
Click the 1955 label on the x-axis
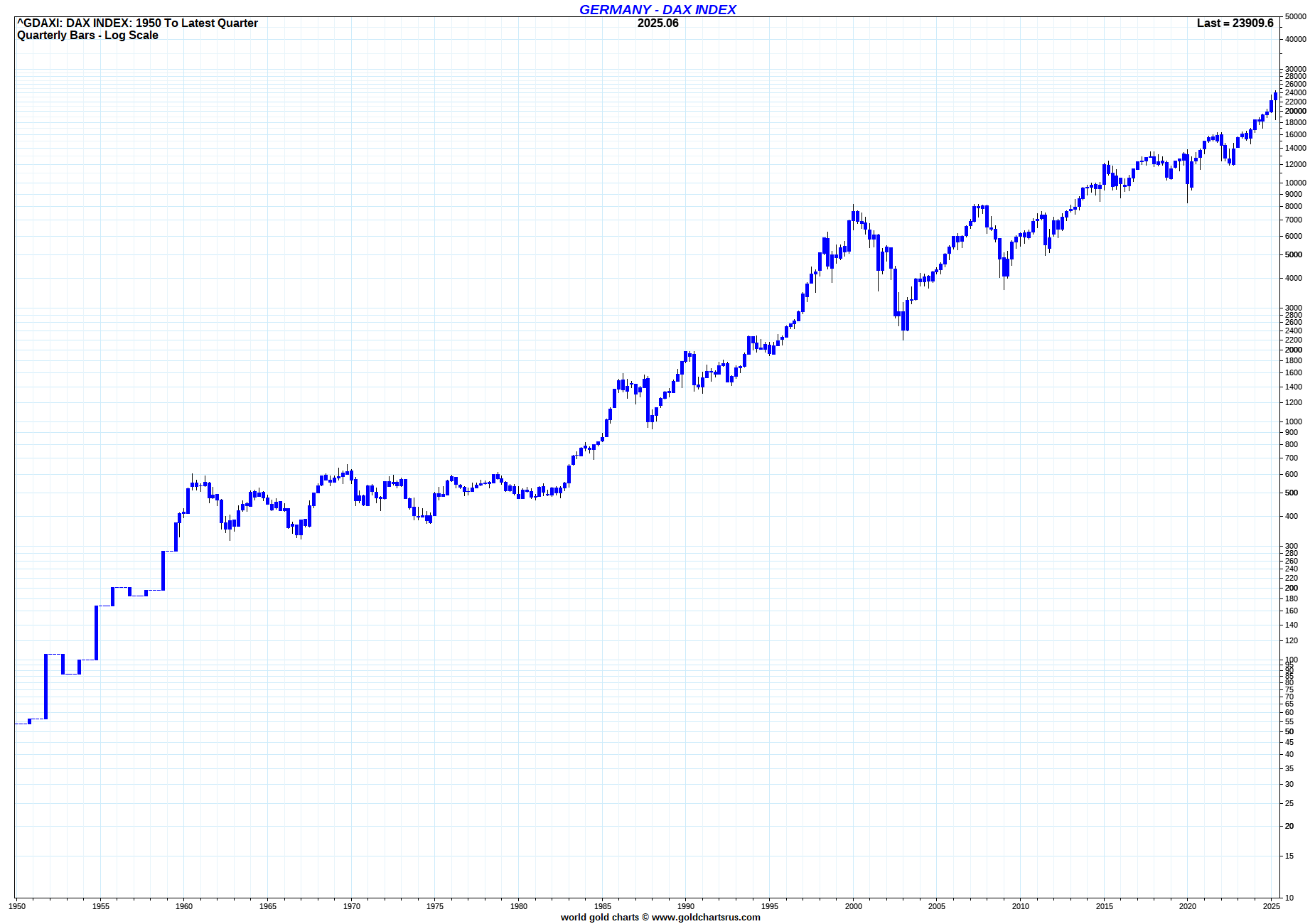(101, 906)
